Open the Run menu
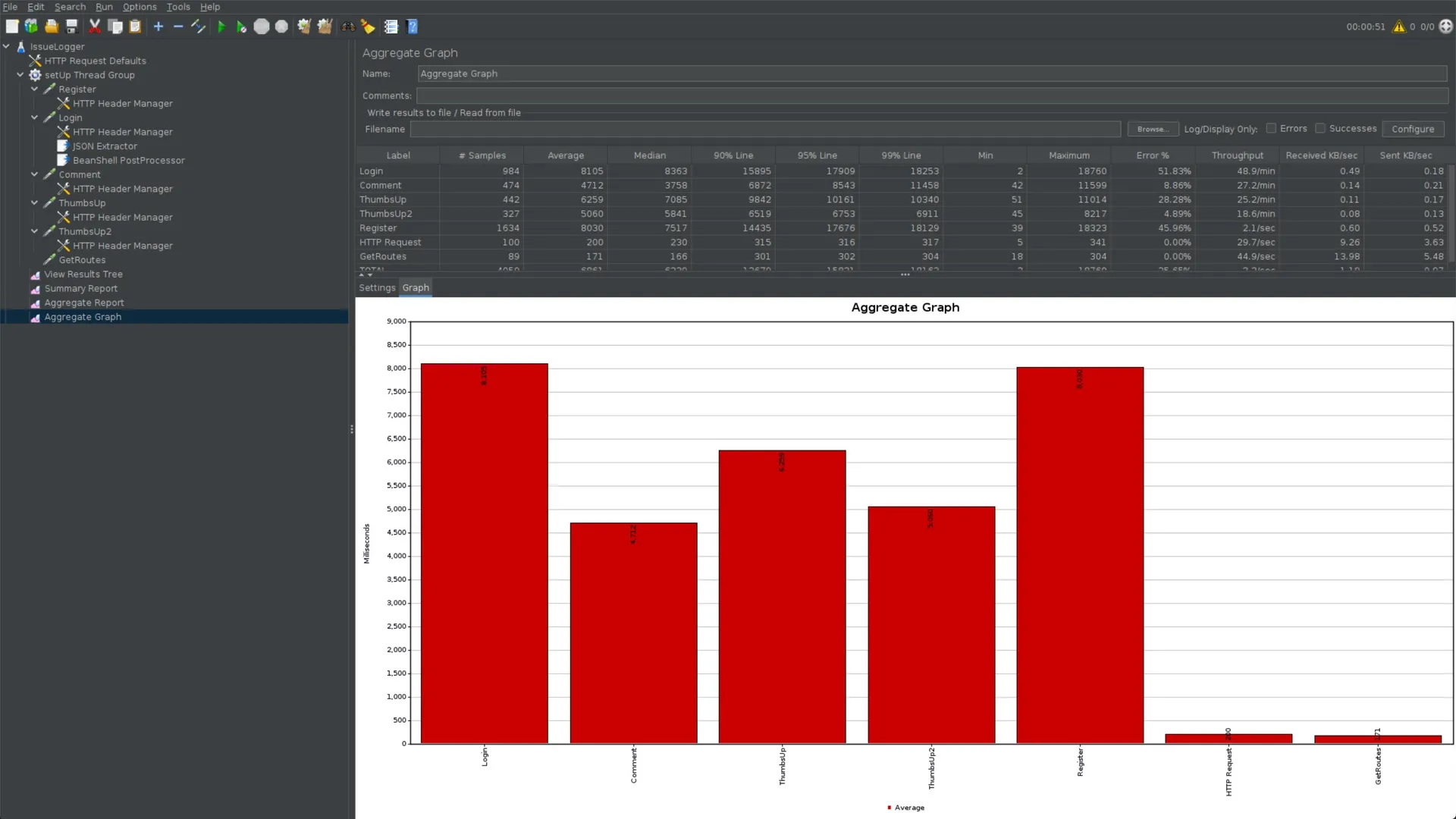Screen dimensions: 1456x819 104,7
